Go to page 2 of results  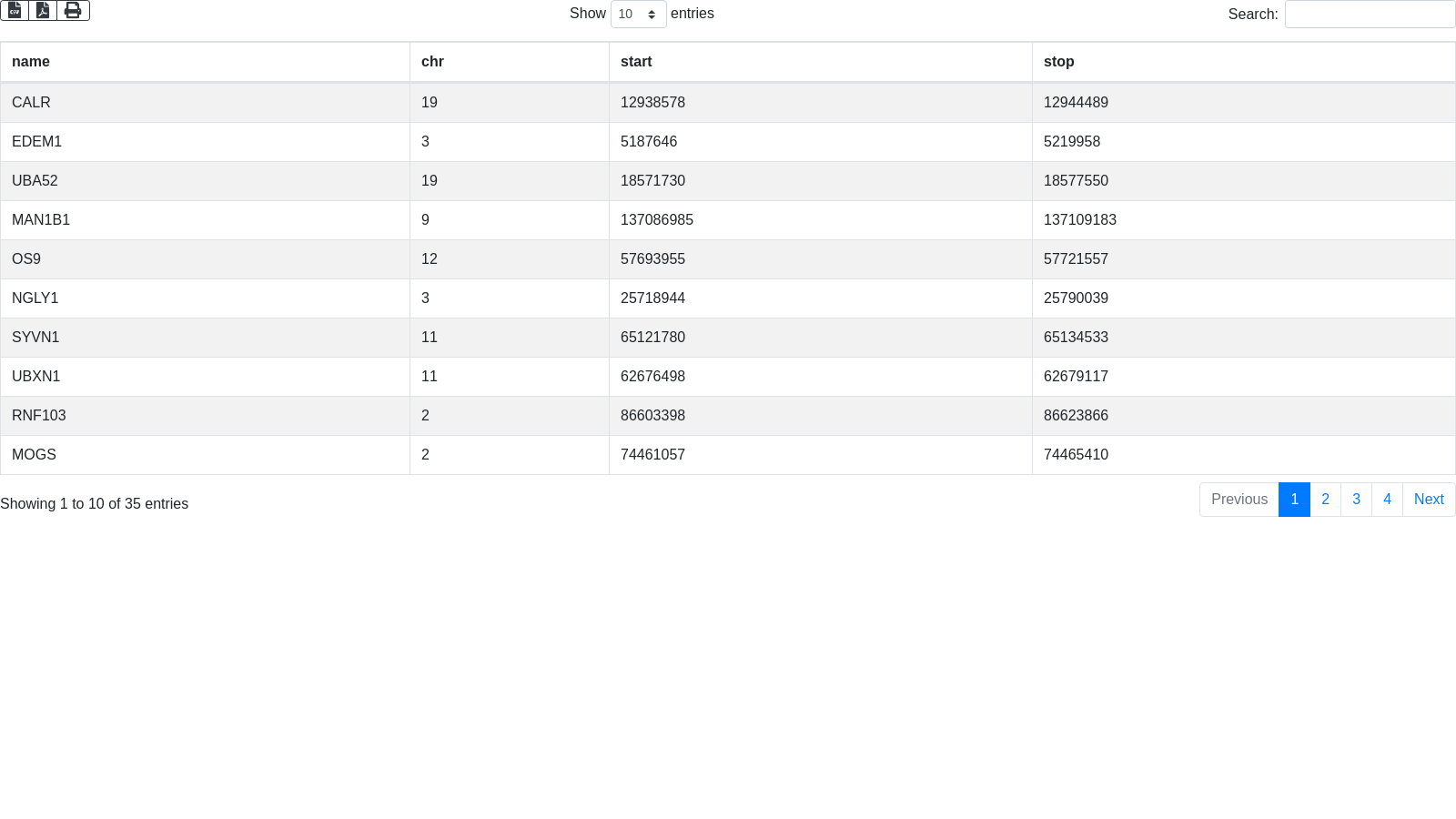(1325, 500)
